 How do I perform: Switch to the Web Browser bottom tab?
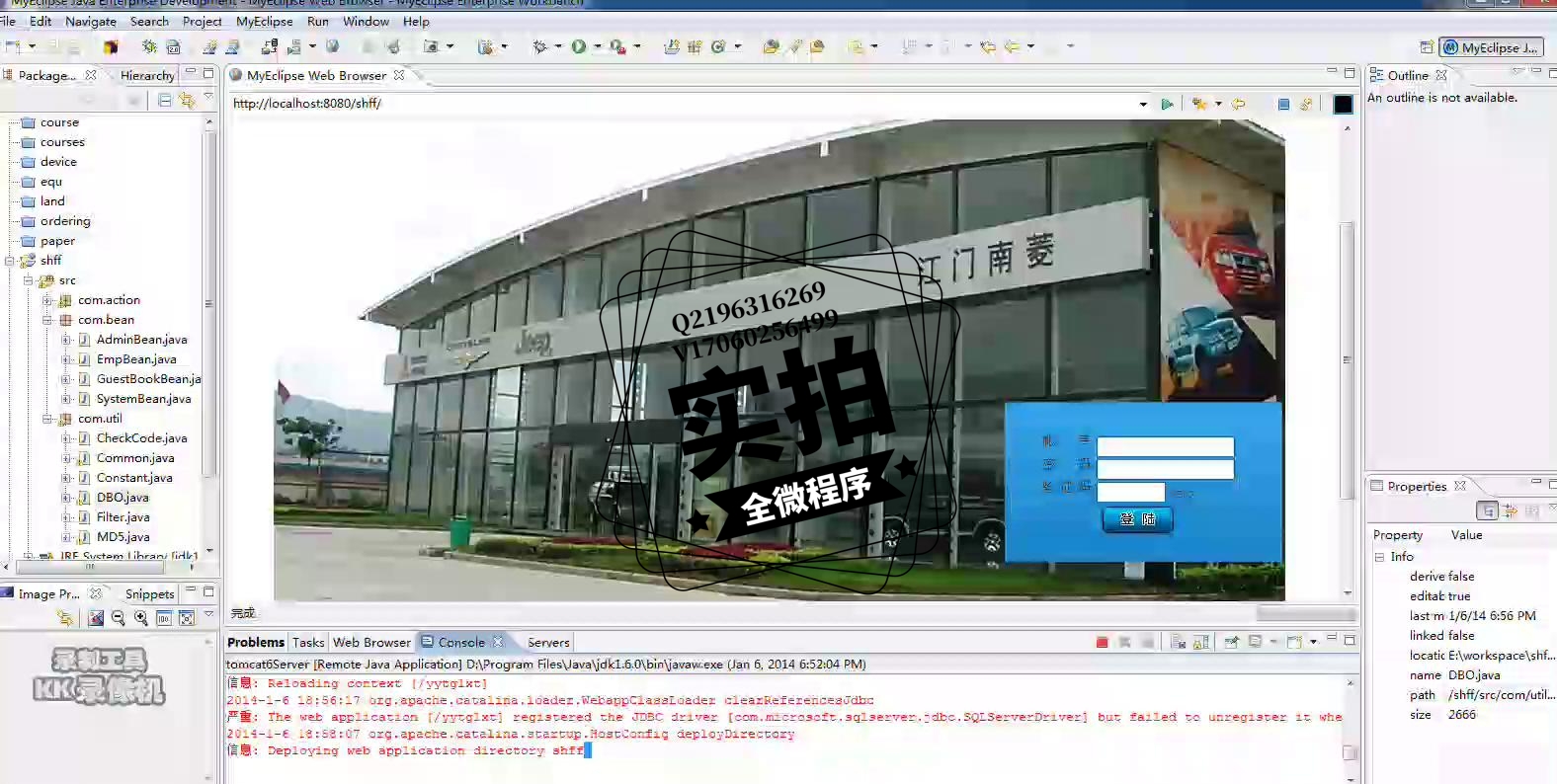coord(371,642)
